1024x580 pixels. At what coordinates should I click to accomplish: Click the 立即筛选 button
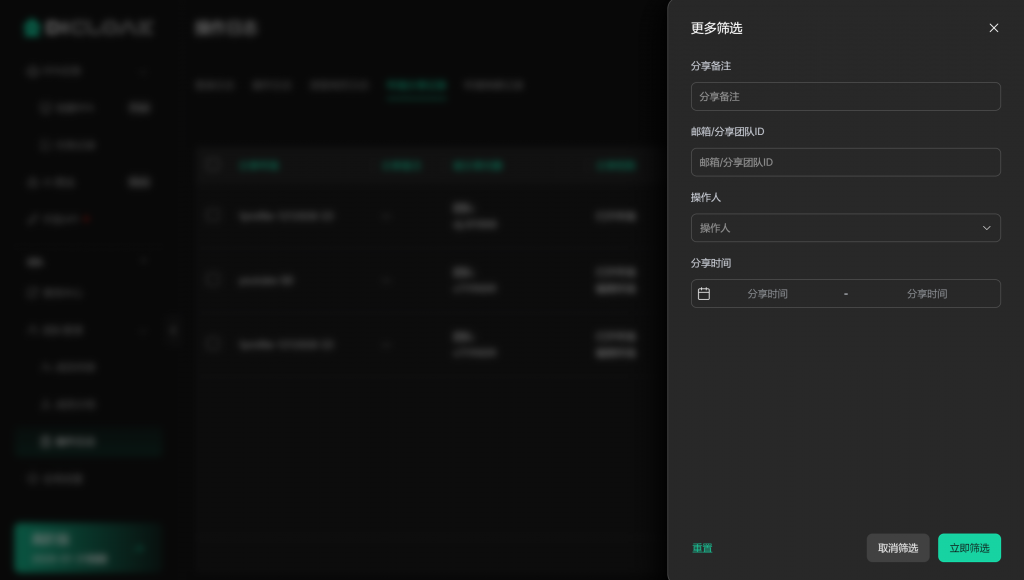click(x=968, y=548)
